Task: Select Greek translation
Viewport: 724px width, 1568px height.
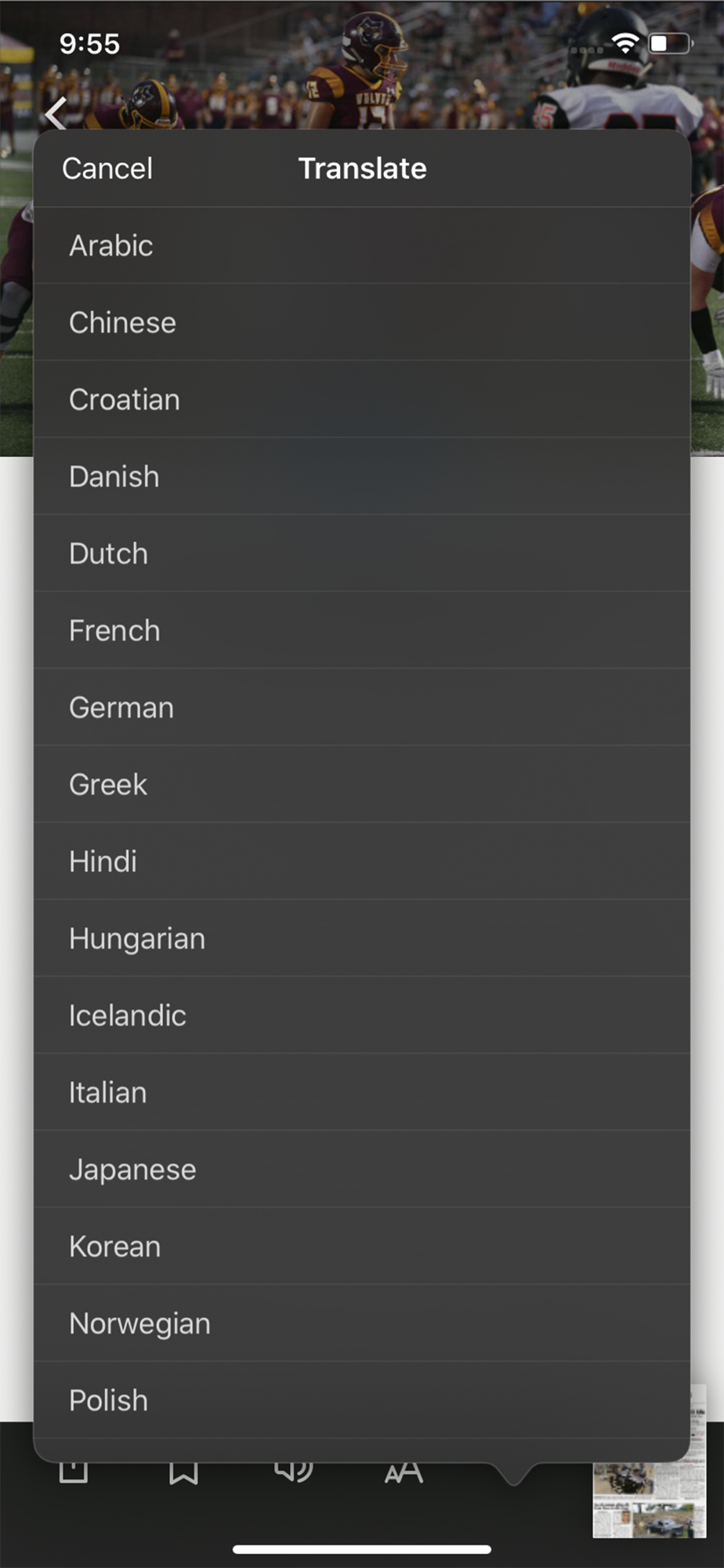Action: [108, 785]
